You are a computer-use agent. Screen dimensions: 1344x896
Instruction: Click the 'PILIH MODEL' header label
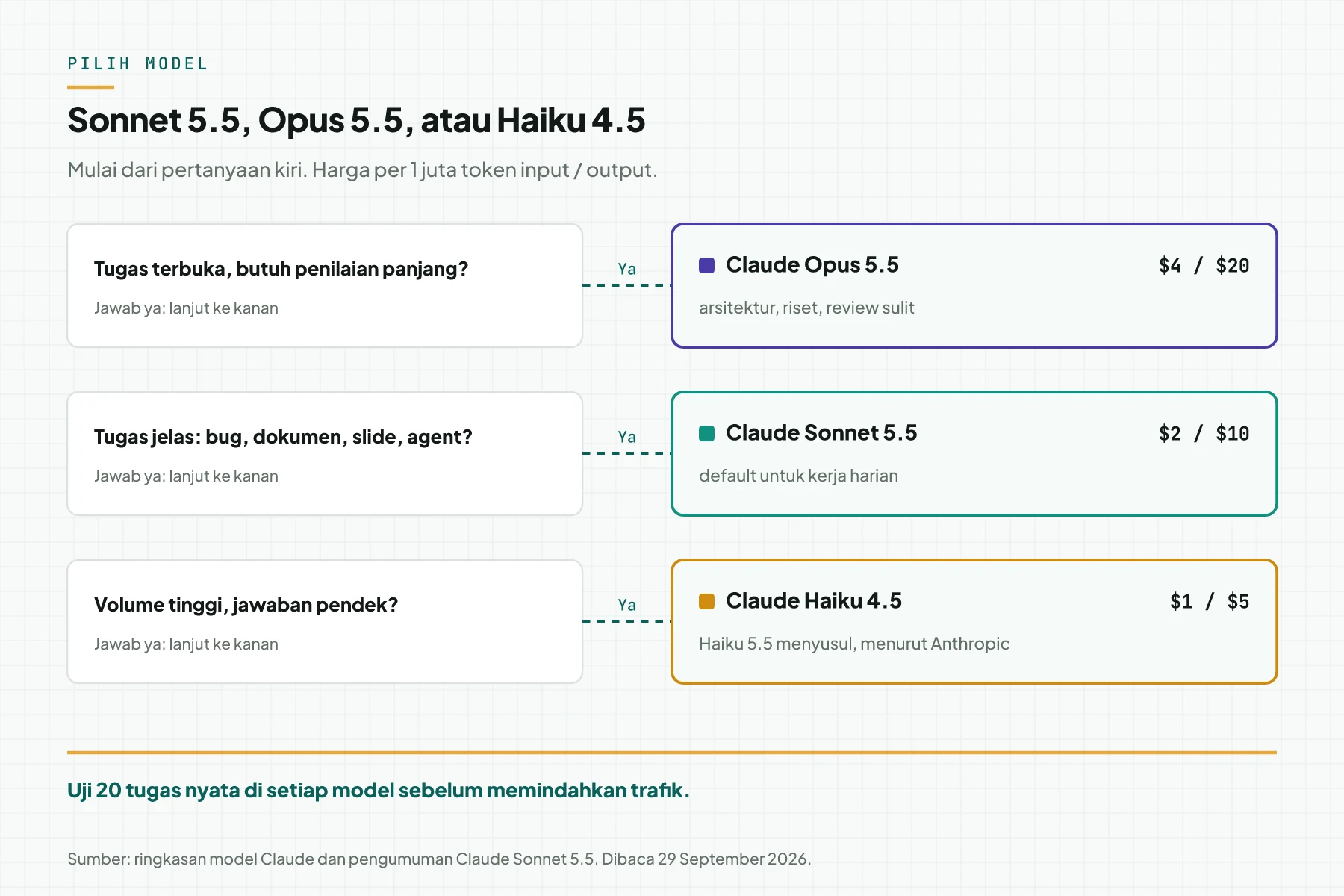click(137, 64)
